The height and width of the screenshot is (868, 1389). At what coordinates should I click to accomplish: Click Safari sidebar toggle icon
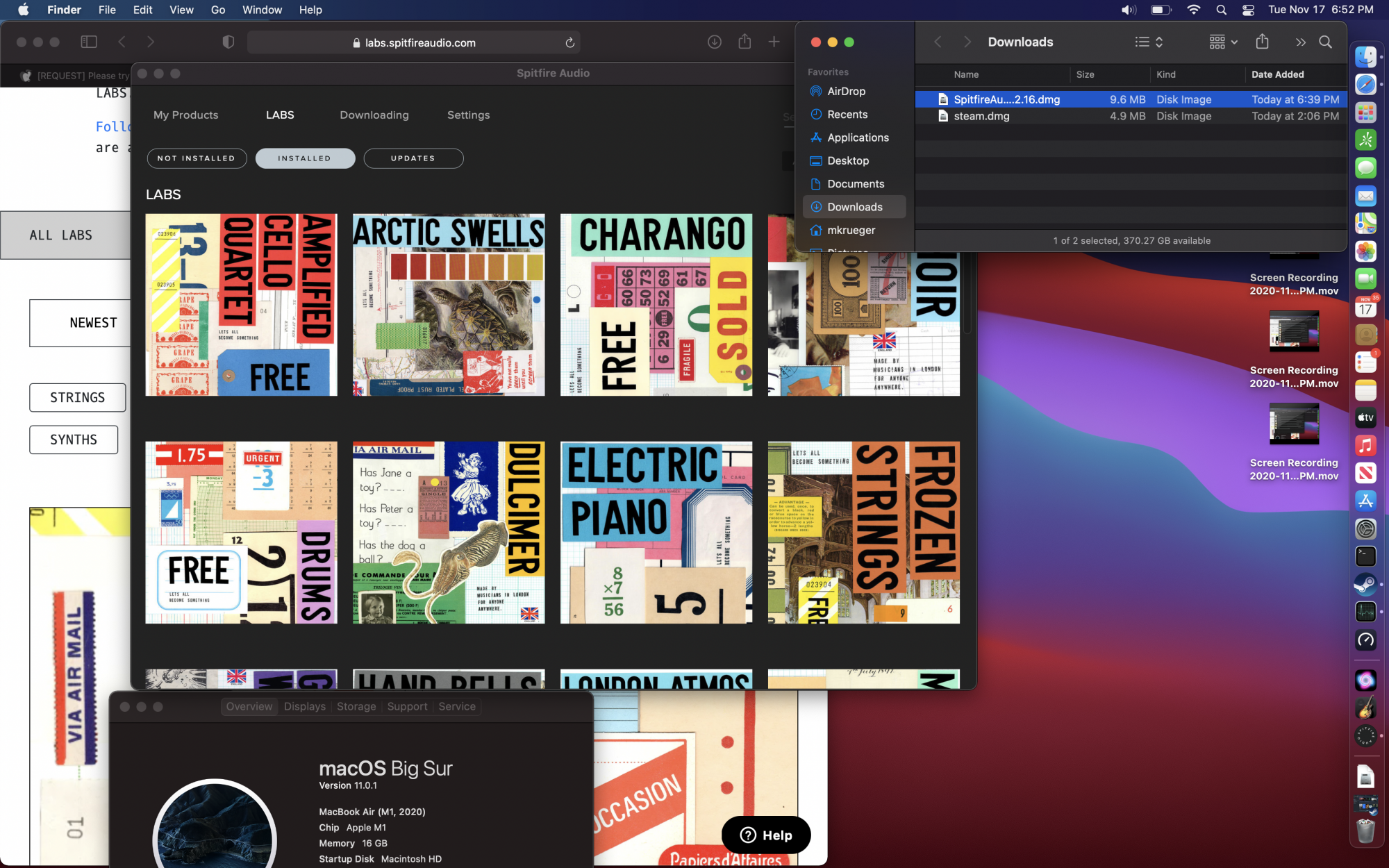tap(89, 42)
